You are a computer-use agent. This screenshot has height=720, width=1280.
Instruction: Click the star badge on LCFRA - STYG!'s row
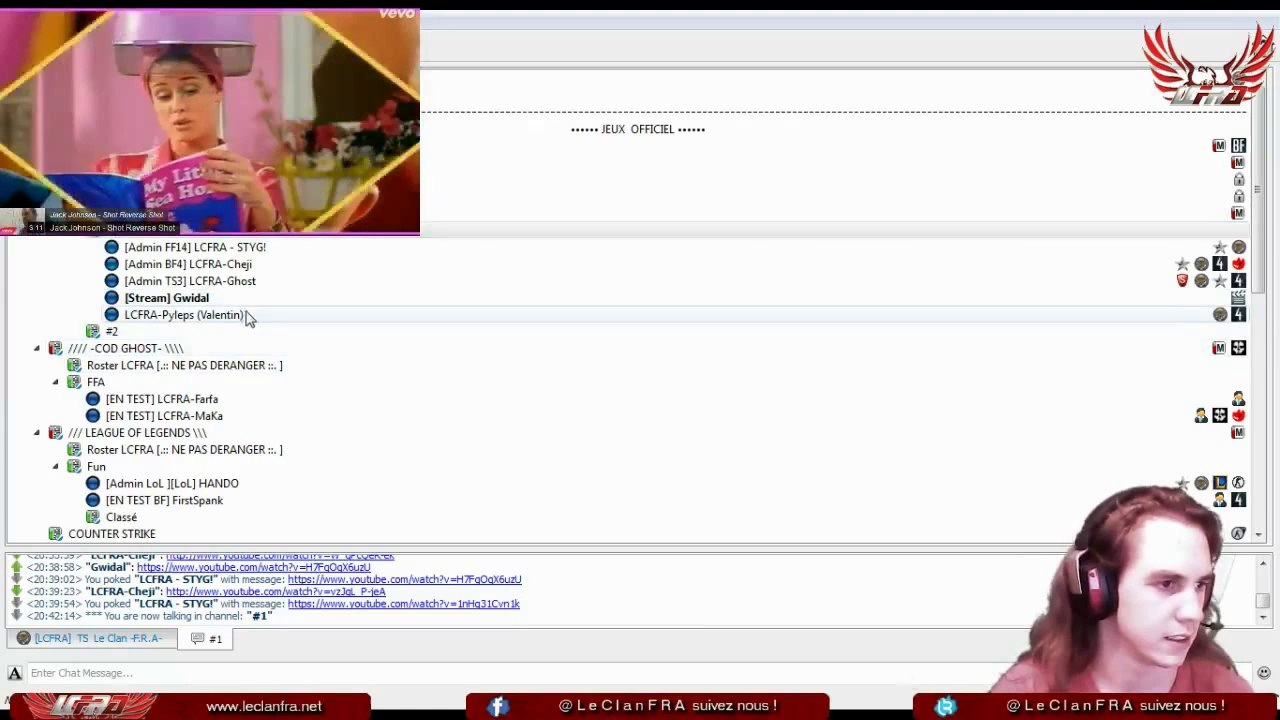(1220, 247)
